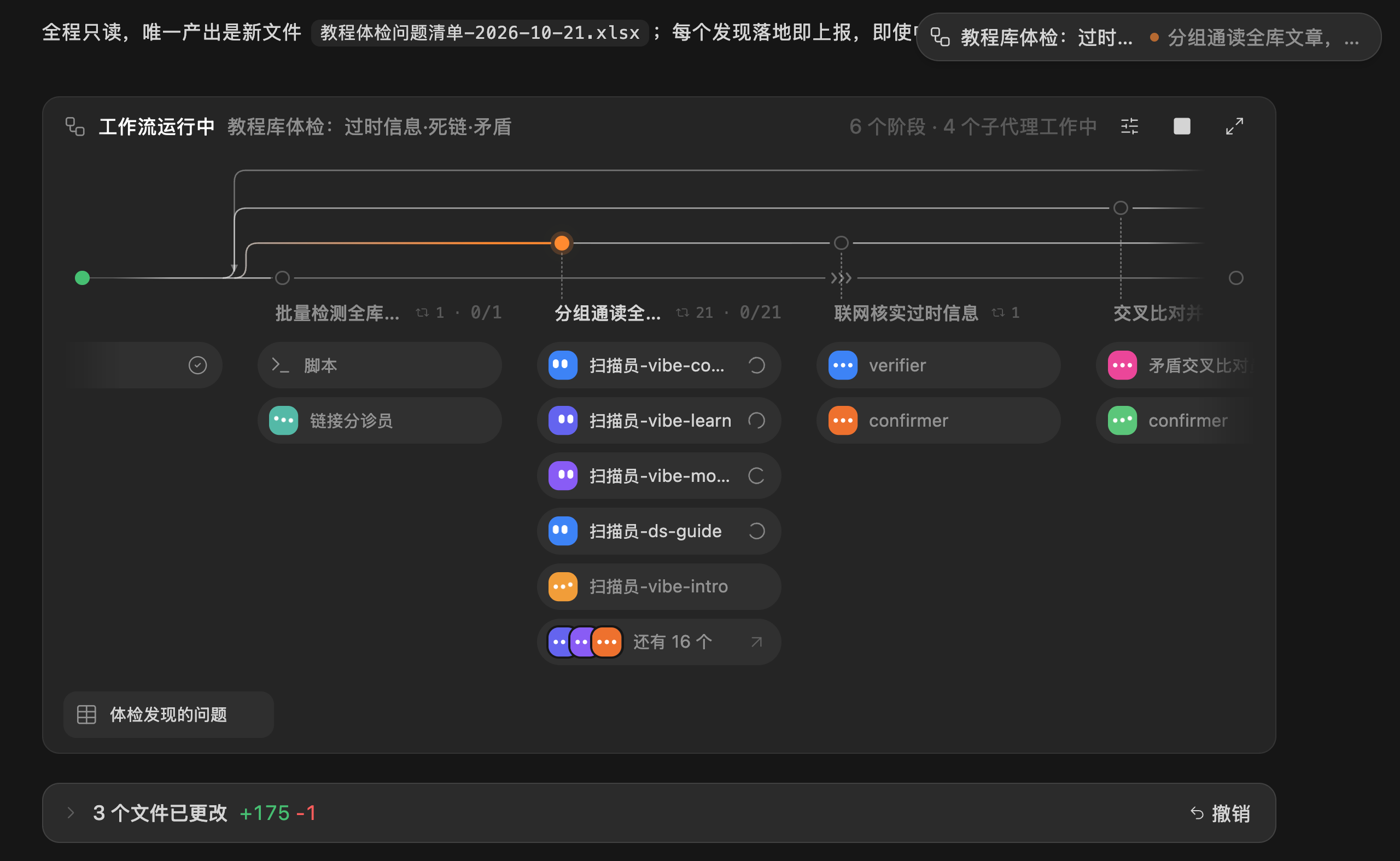Click the +175 additions count
Viewport: 1400px width, 861px height.
[265, 813]
